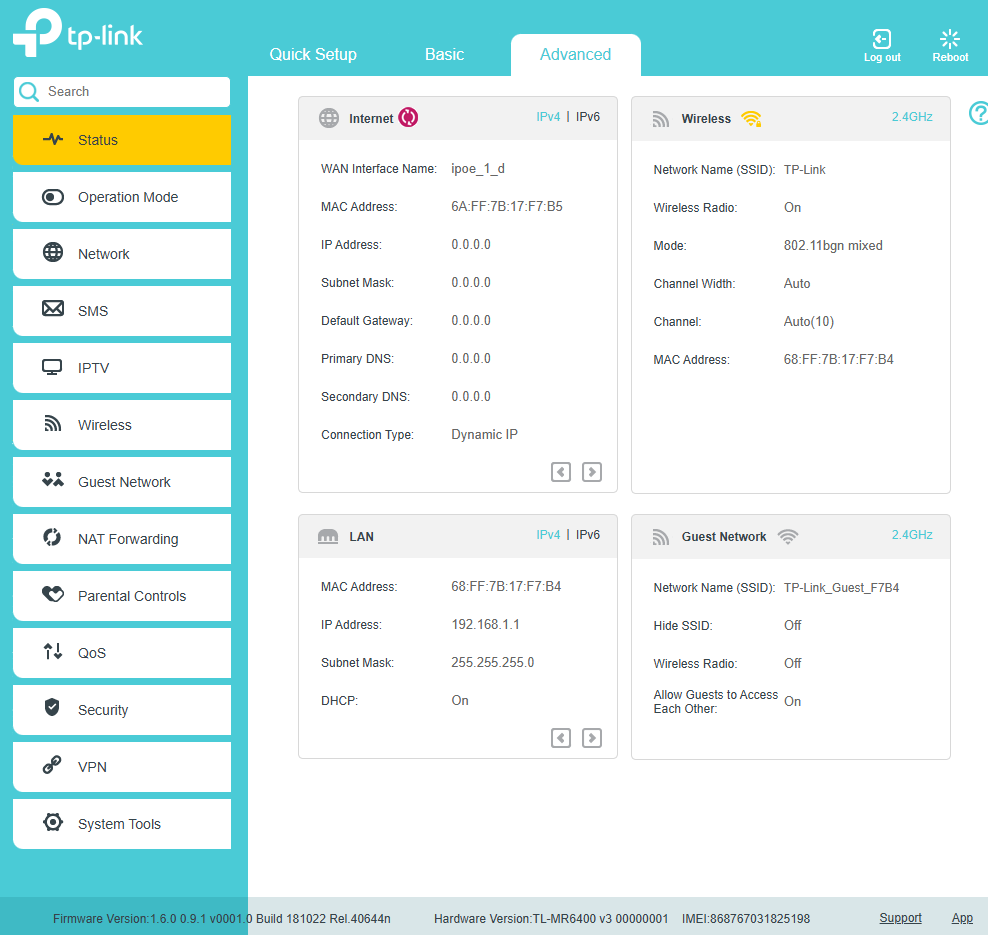This screenshot has width=988, height=935.
Task: Click the Channel value Auto(10)
Action: pyautogui.click(x=808, y=322)
